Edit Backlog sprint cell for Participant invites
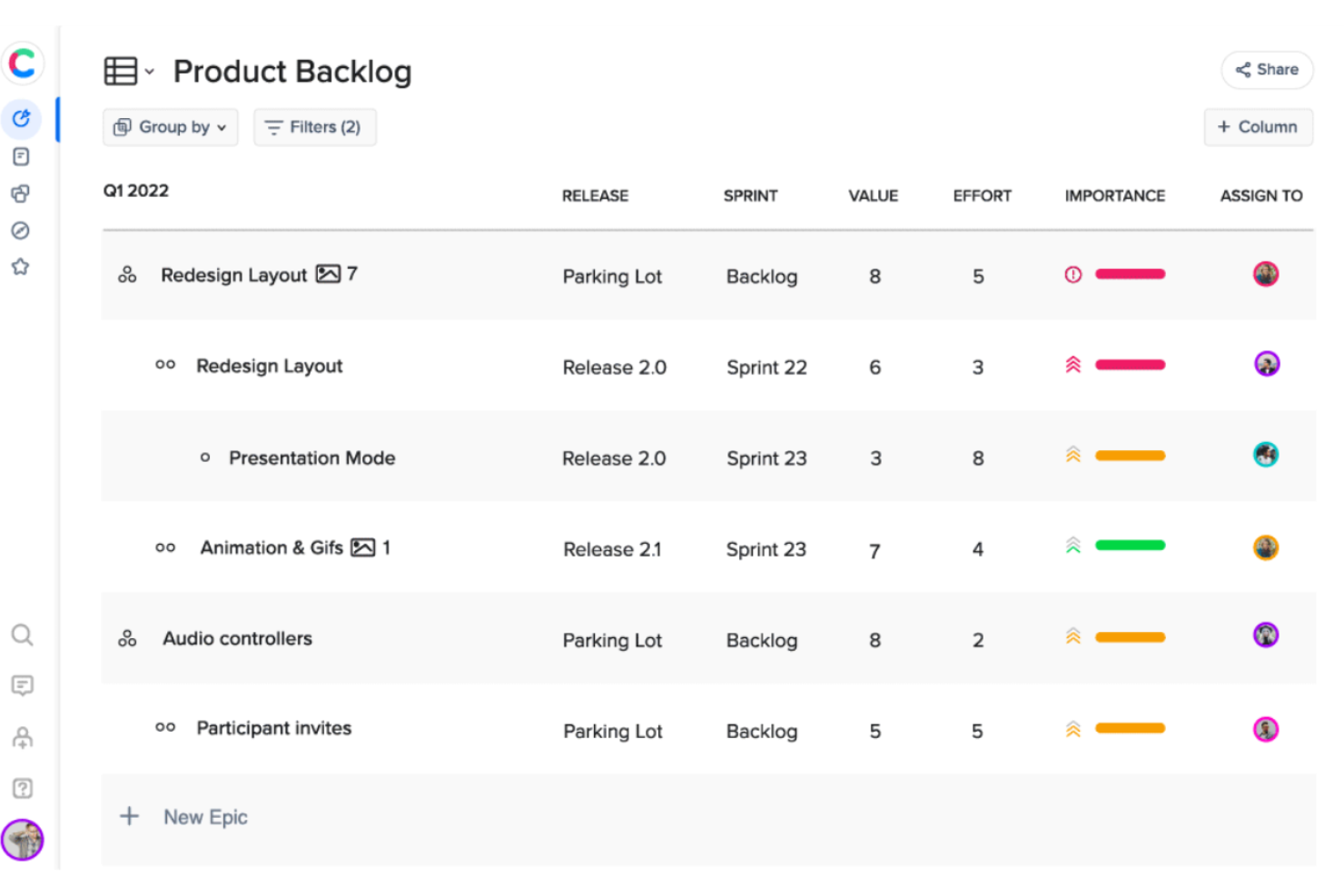This screenshot has width=1344, height=896. click(761, 732)
